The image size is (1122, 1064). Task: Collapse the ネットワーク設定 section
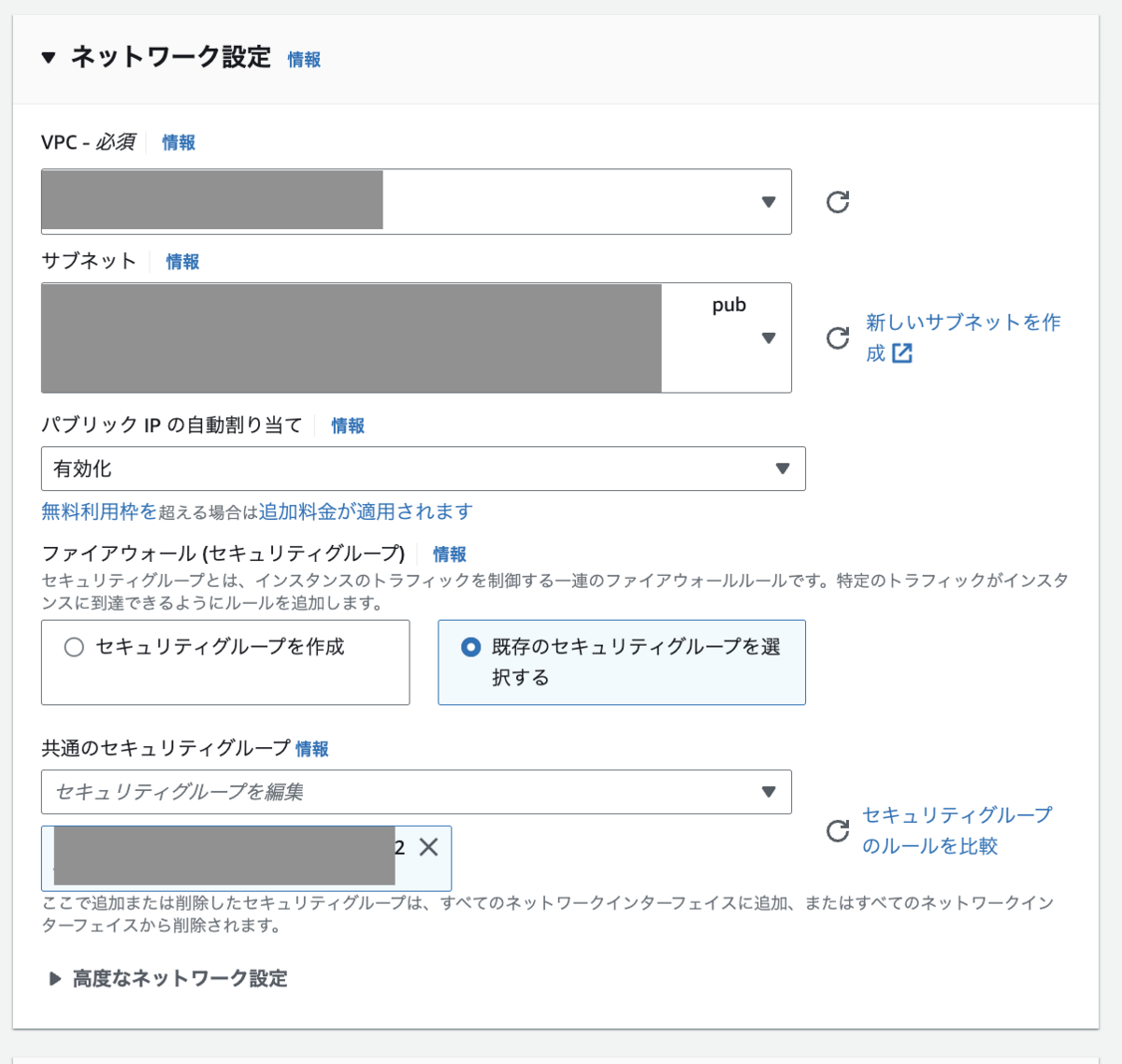(x=49, y=58)
